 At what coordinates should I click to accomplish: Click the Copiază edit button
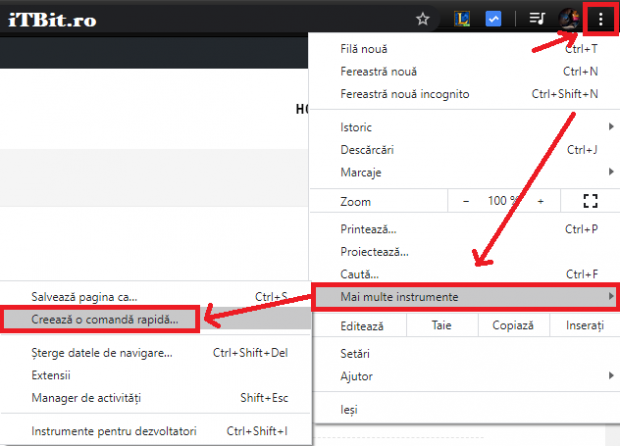click(x=512, y=326)
